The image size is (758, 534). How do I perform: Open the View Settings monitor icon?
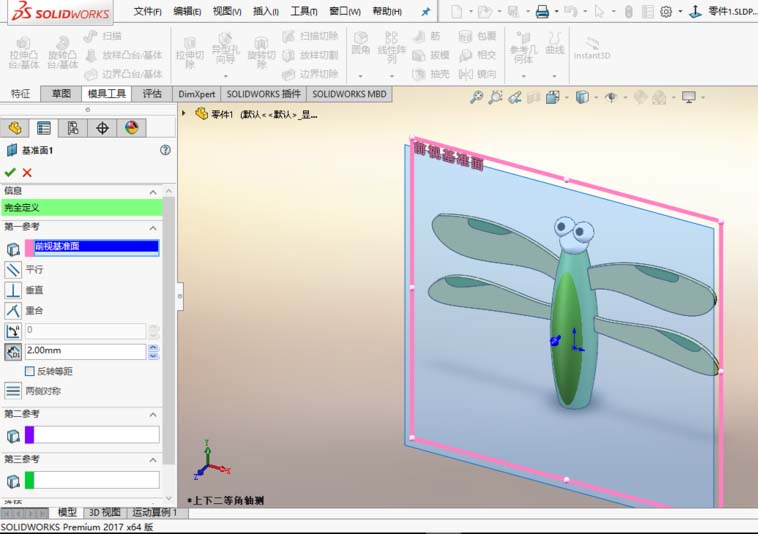click(688, 97)
